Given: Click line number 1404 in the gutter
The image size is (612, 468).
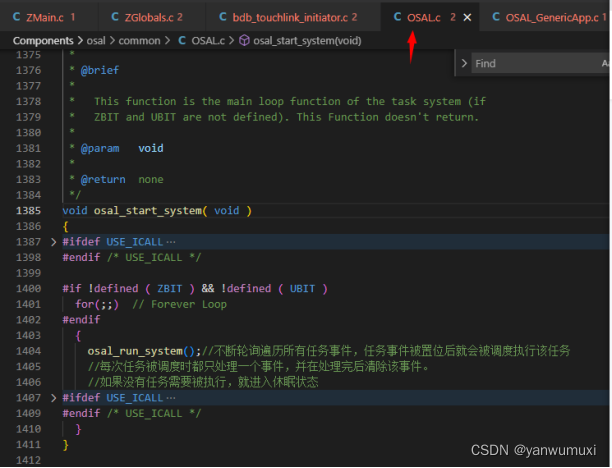Looking at the screenshot, I should 28,351.
